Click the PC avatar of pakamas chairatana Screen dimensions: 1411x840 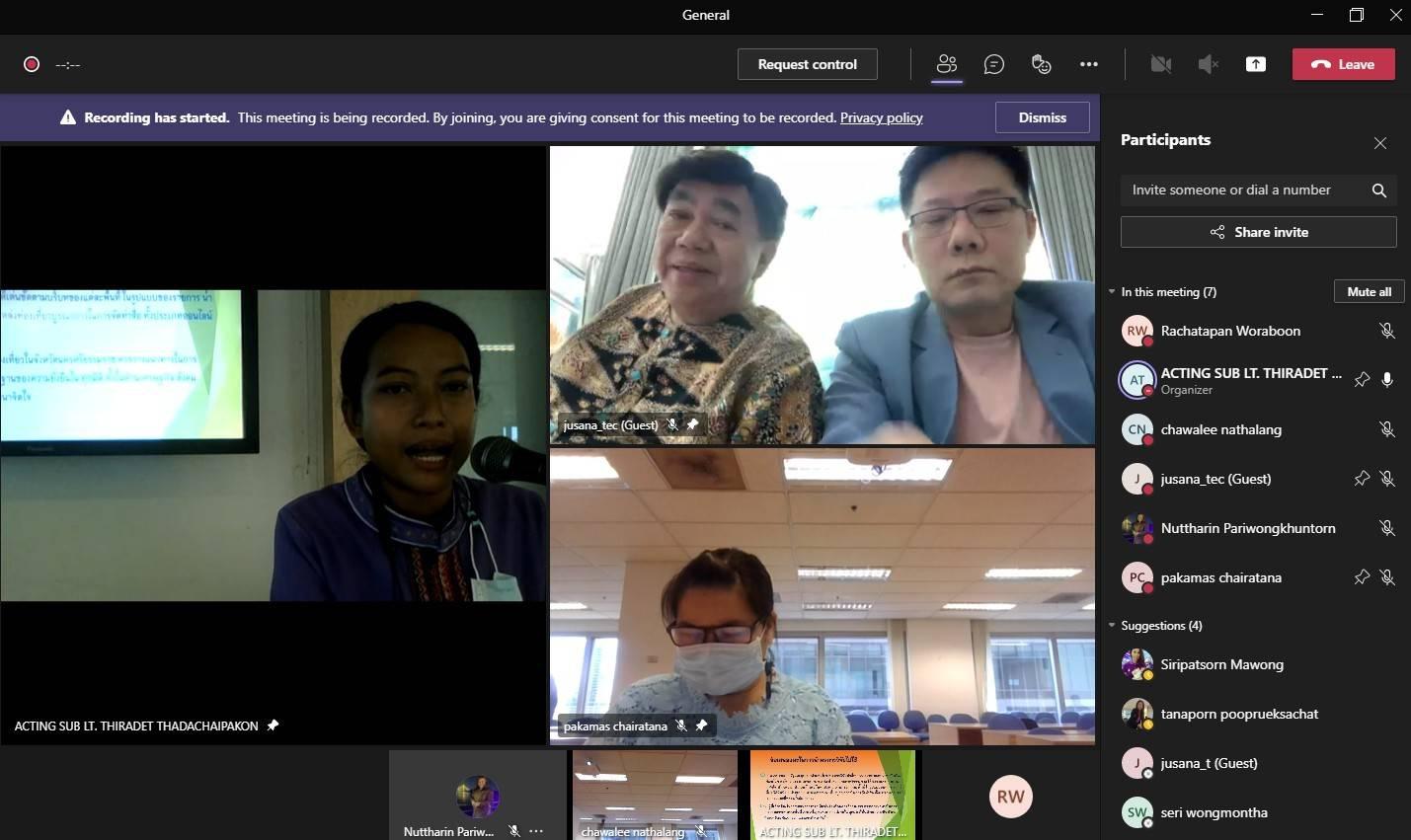pyautogui.click(x=1137, y=577)
